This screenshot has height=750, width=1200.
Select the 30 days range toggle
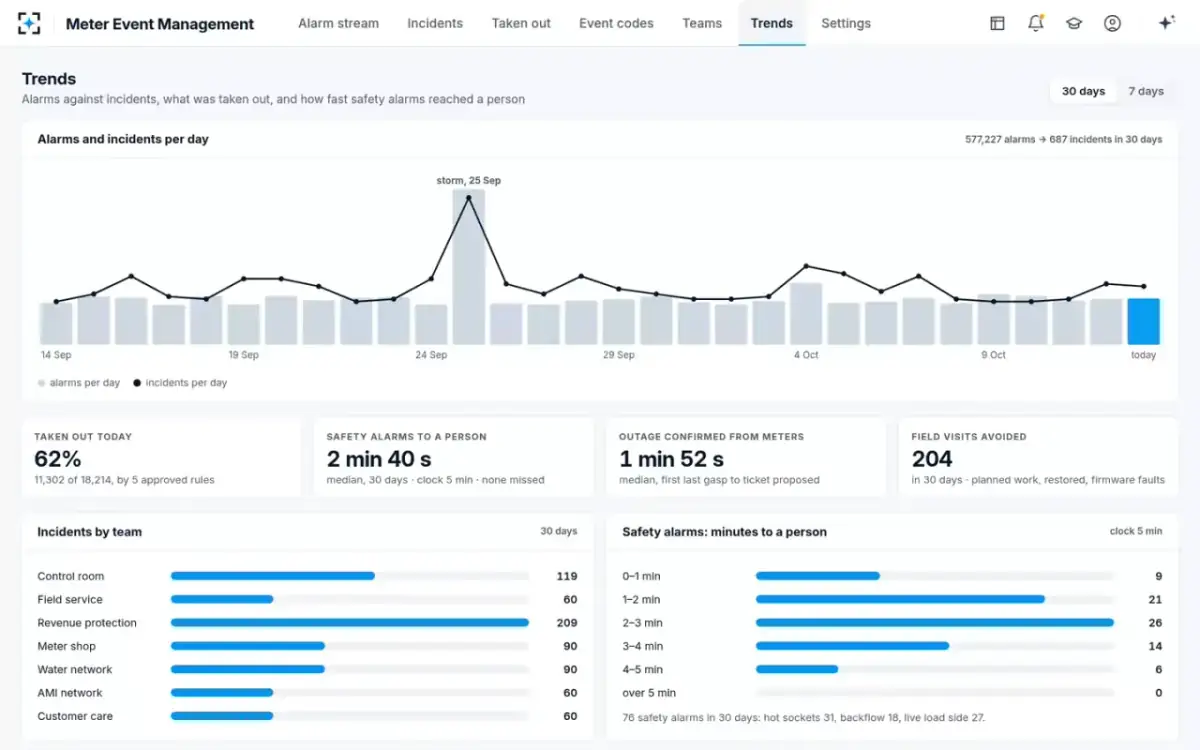[1083, 91]
